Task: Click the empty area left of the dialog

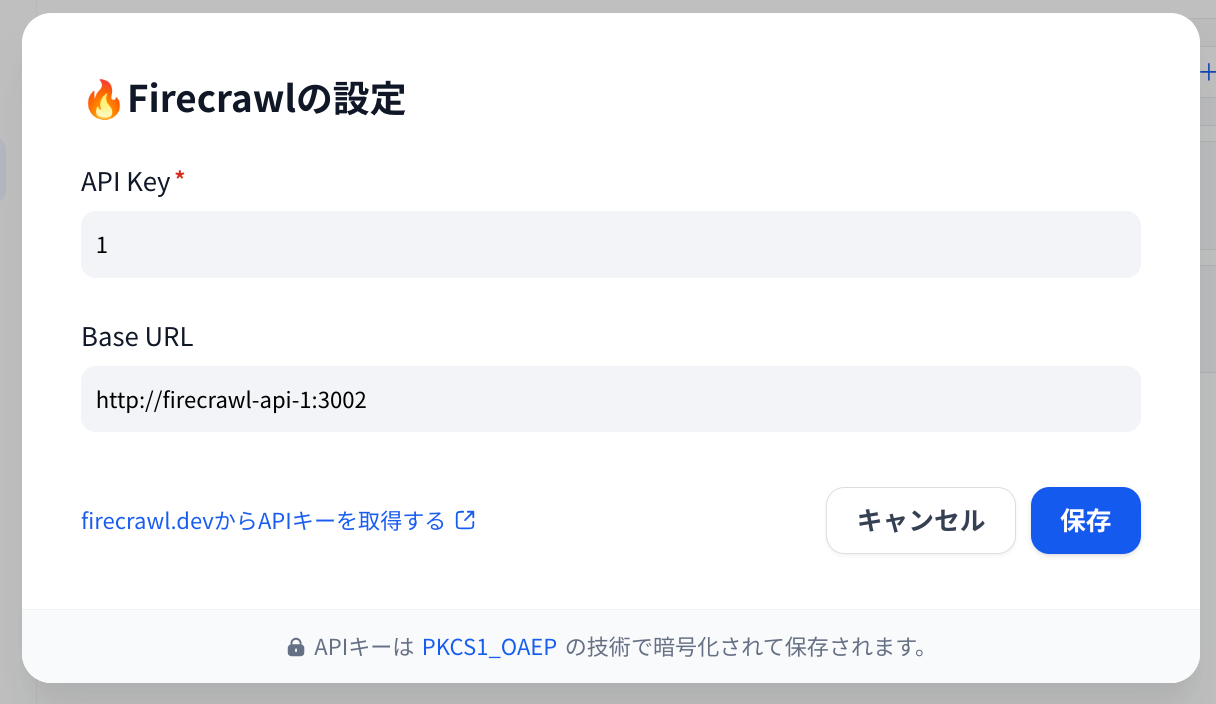Action: coord(11,350)
